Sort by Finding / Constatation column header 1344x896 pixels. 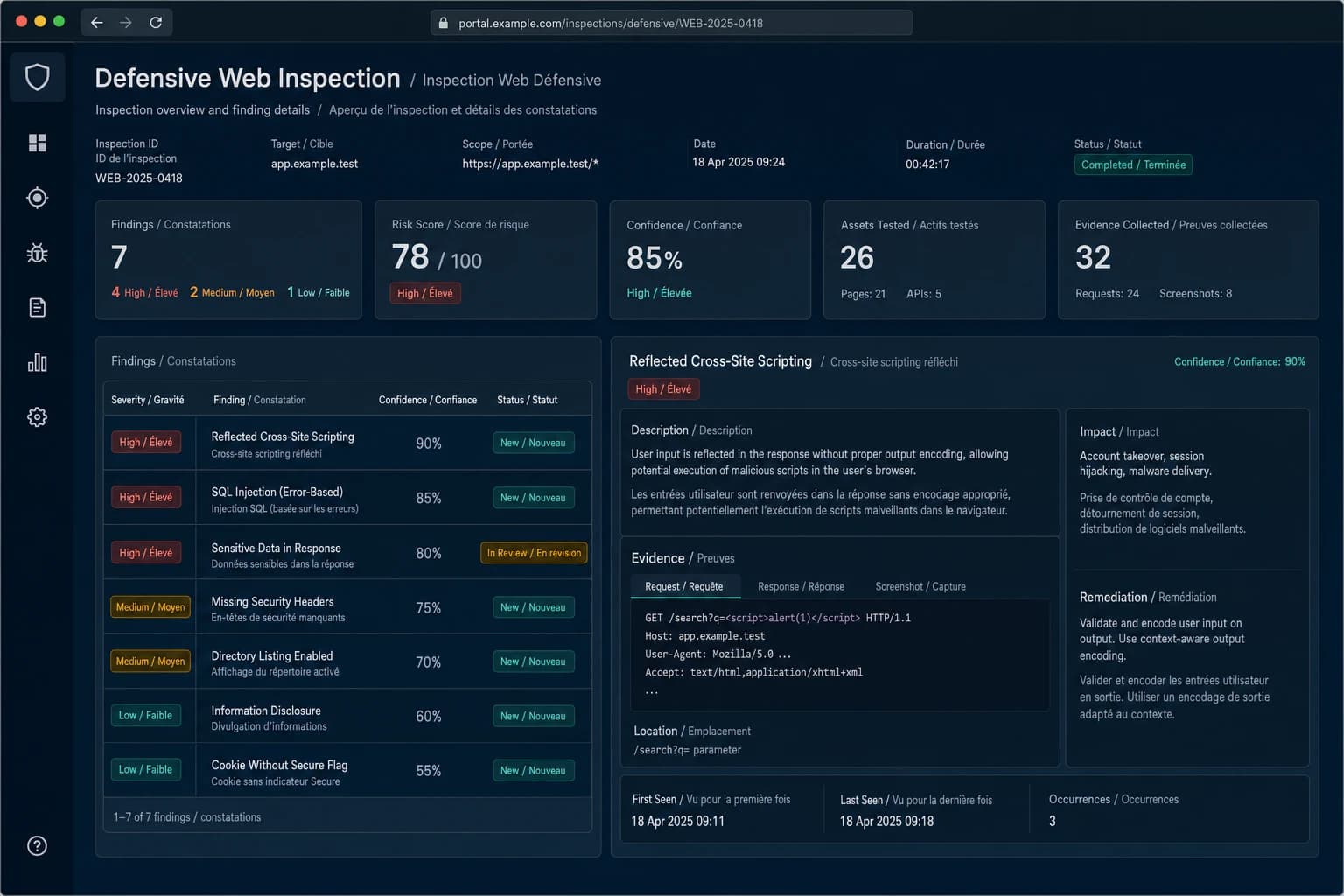click(260, 400)
